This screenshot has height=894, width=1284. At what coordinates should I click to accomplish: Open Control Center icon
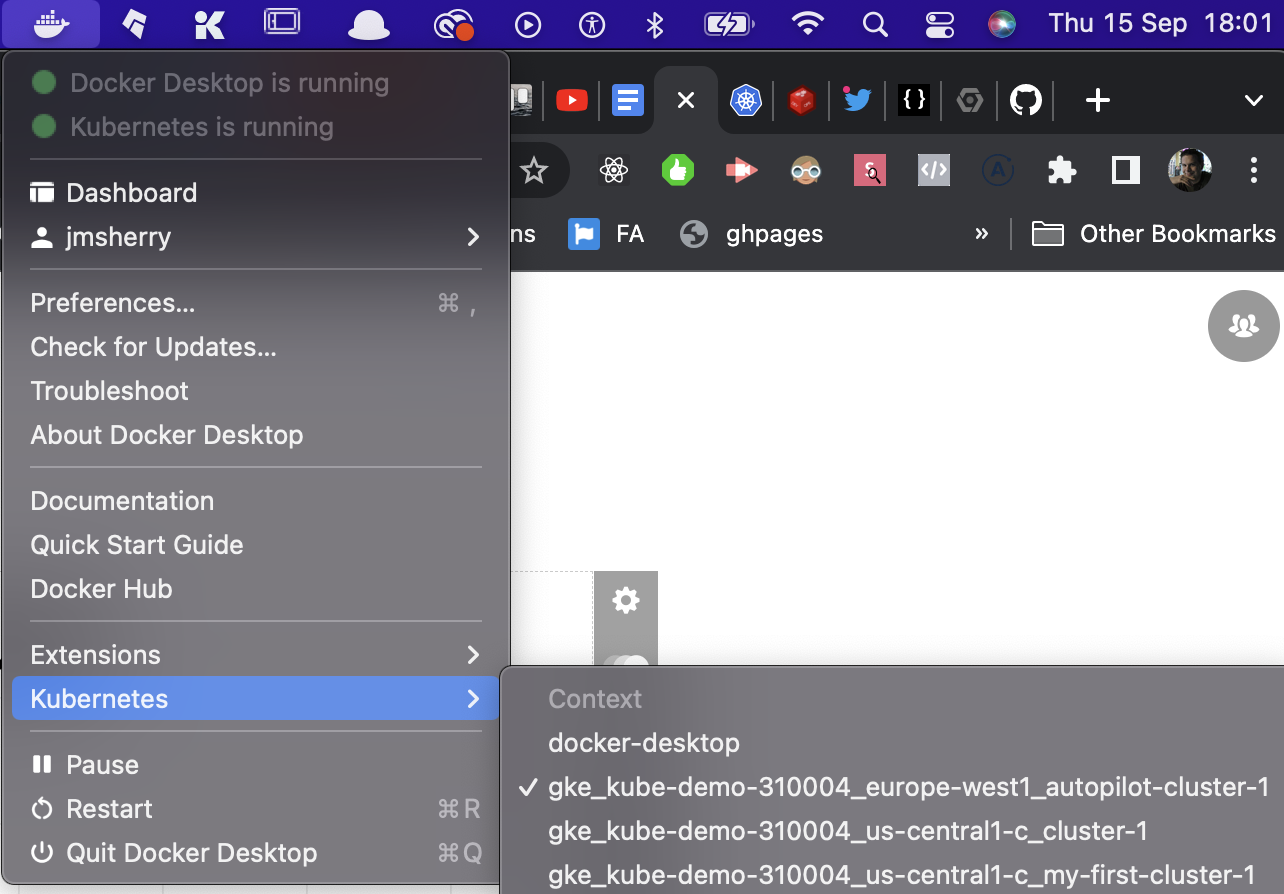coord(940,24)
